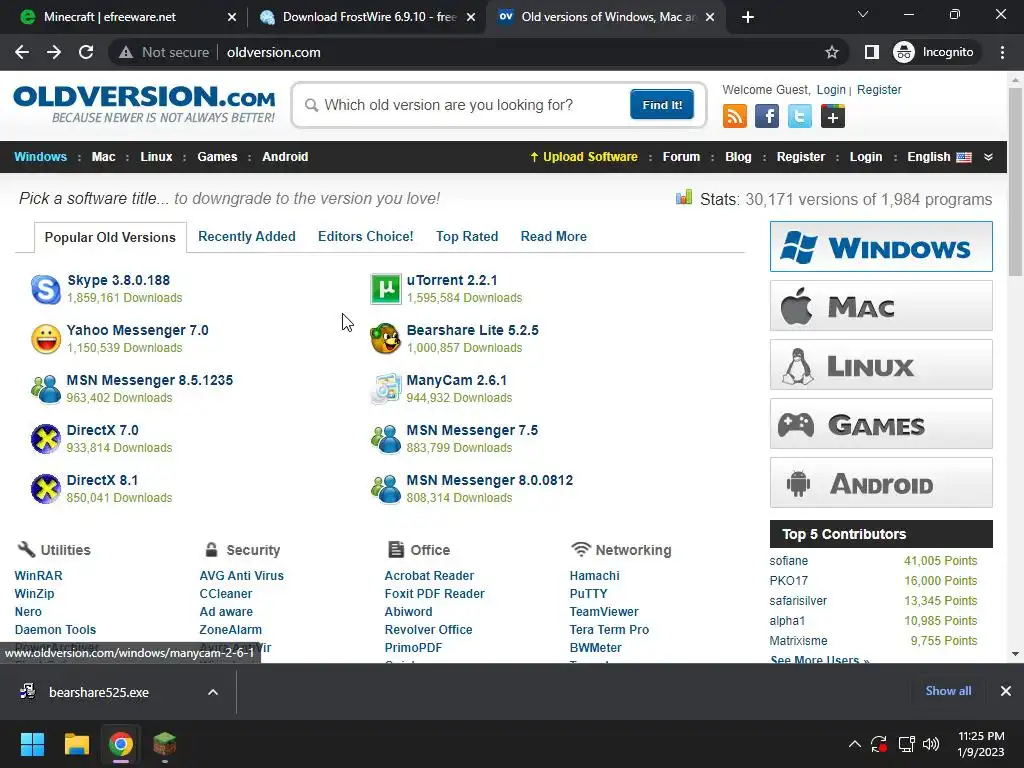Click the ManyCam icon

tap(386, 389)
